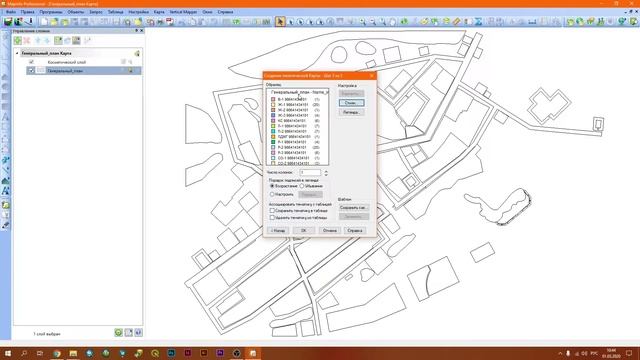This screenshot has width=640, height=360.
Task: Open the Объекты menu
Action: [76, 12]
